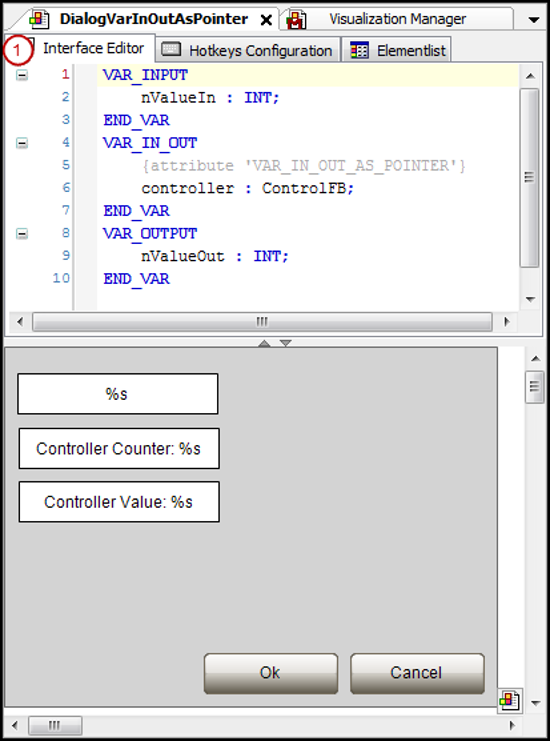This screenshot has height=741, width=550.
Task: Click the code editor scroll right arrow
Action: (x=507, y=322)
